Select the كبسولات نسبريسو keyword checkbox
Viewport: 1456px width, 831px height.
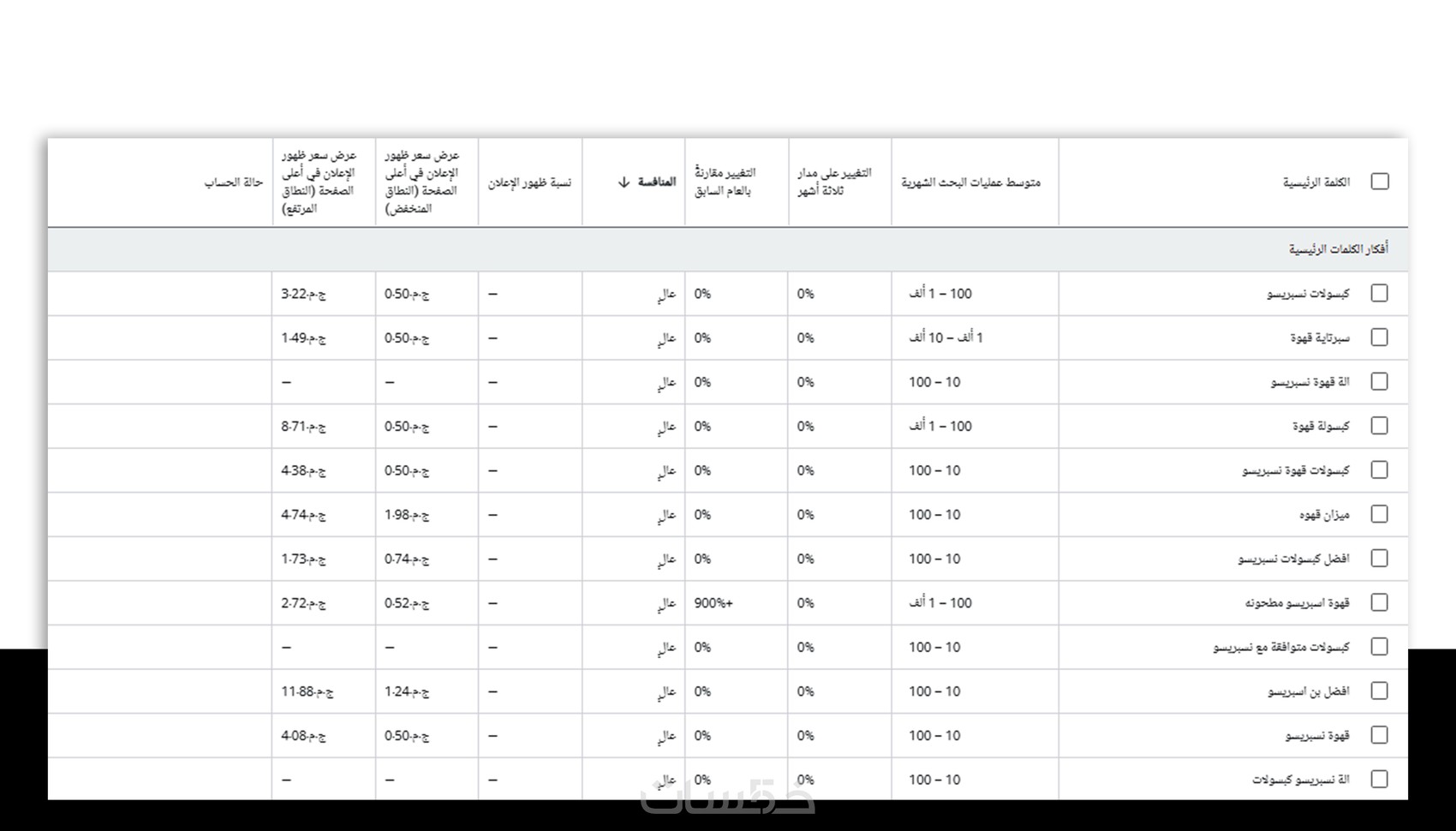point(1379,293)
